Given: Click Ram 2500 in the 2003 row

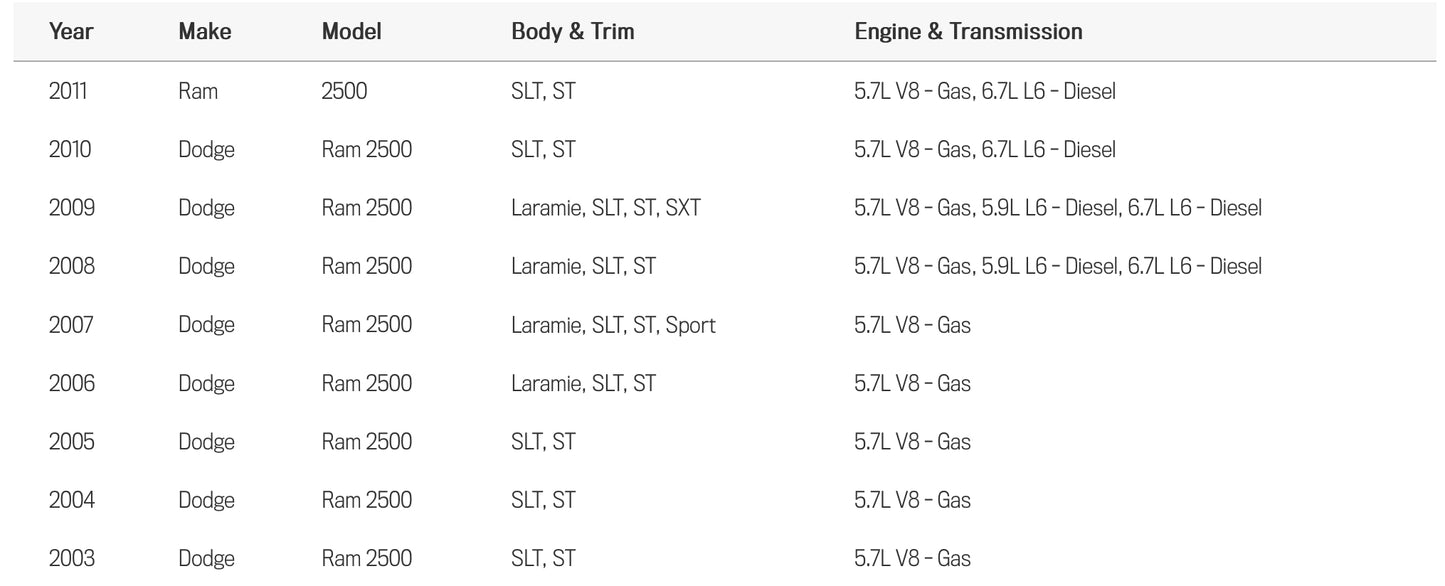Looking at the screenshot, I should click(x=366, y=558).
